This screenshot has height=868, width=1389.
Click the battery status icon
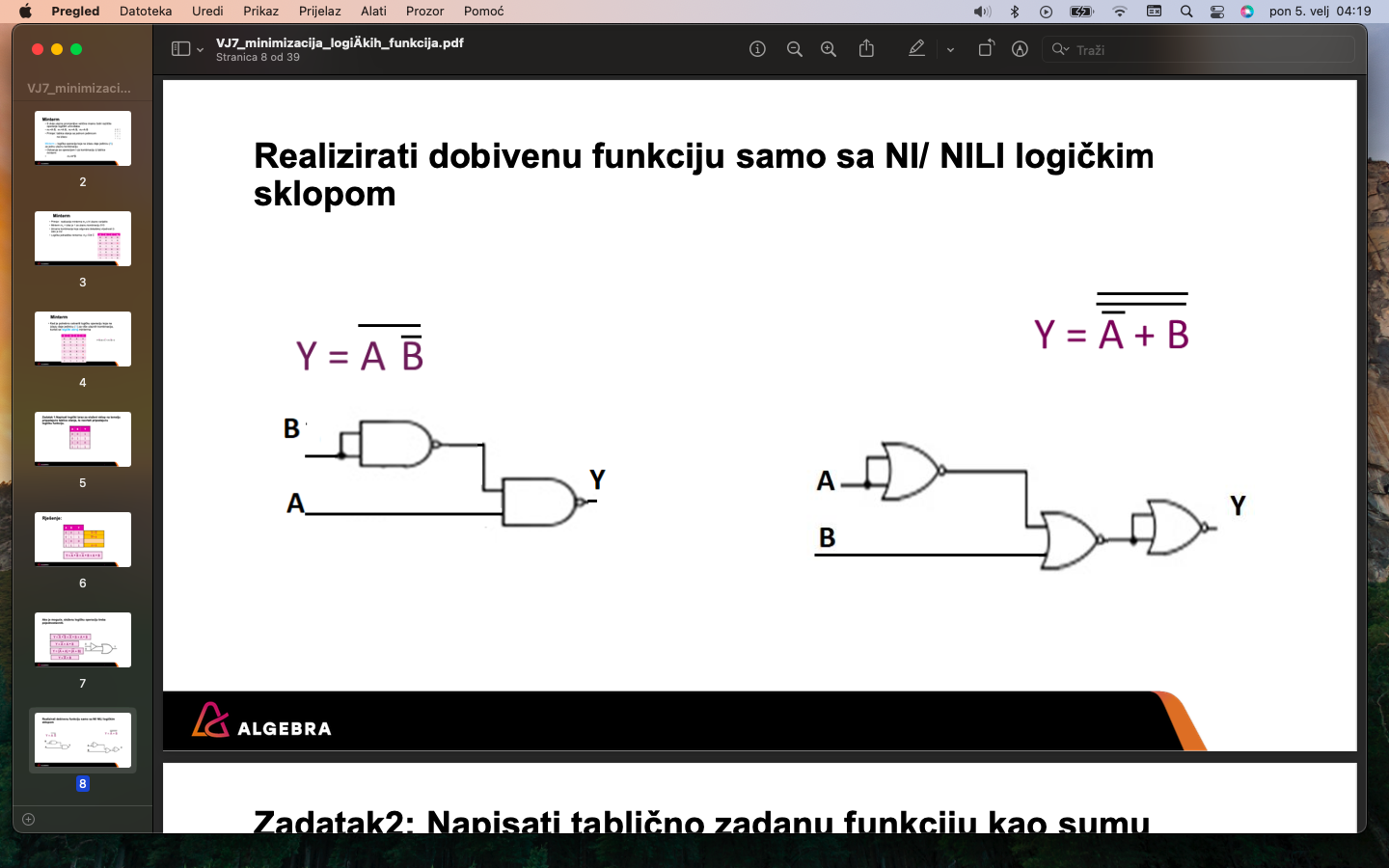[x=1081, y=11]
